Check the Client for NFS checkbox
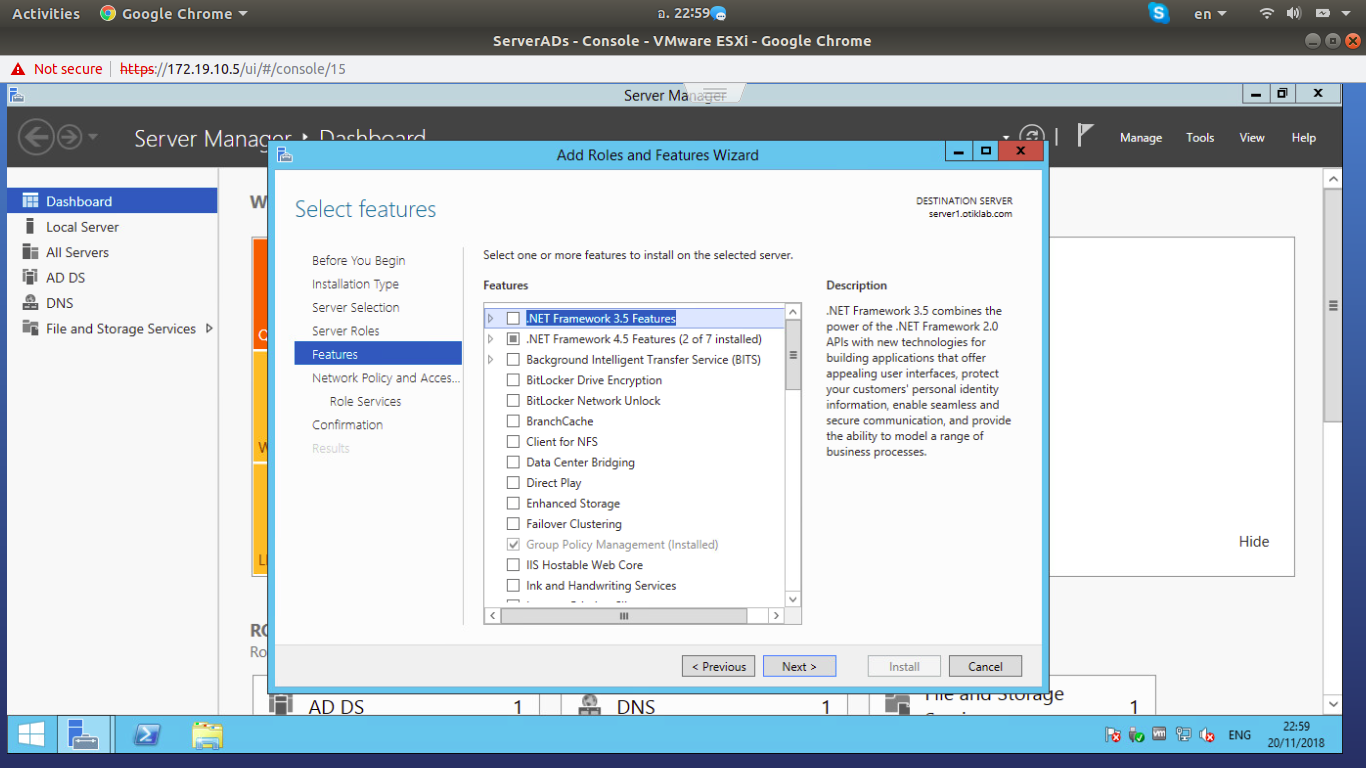The image size is (1366, 768). (x=513, y=441)
